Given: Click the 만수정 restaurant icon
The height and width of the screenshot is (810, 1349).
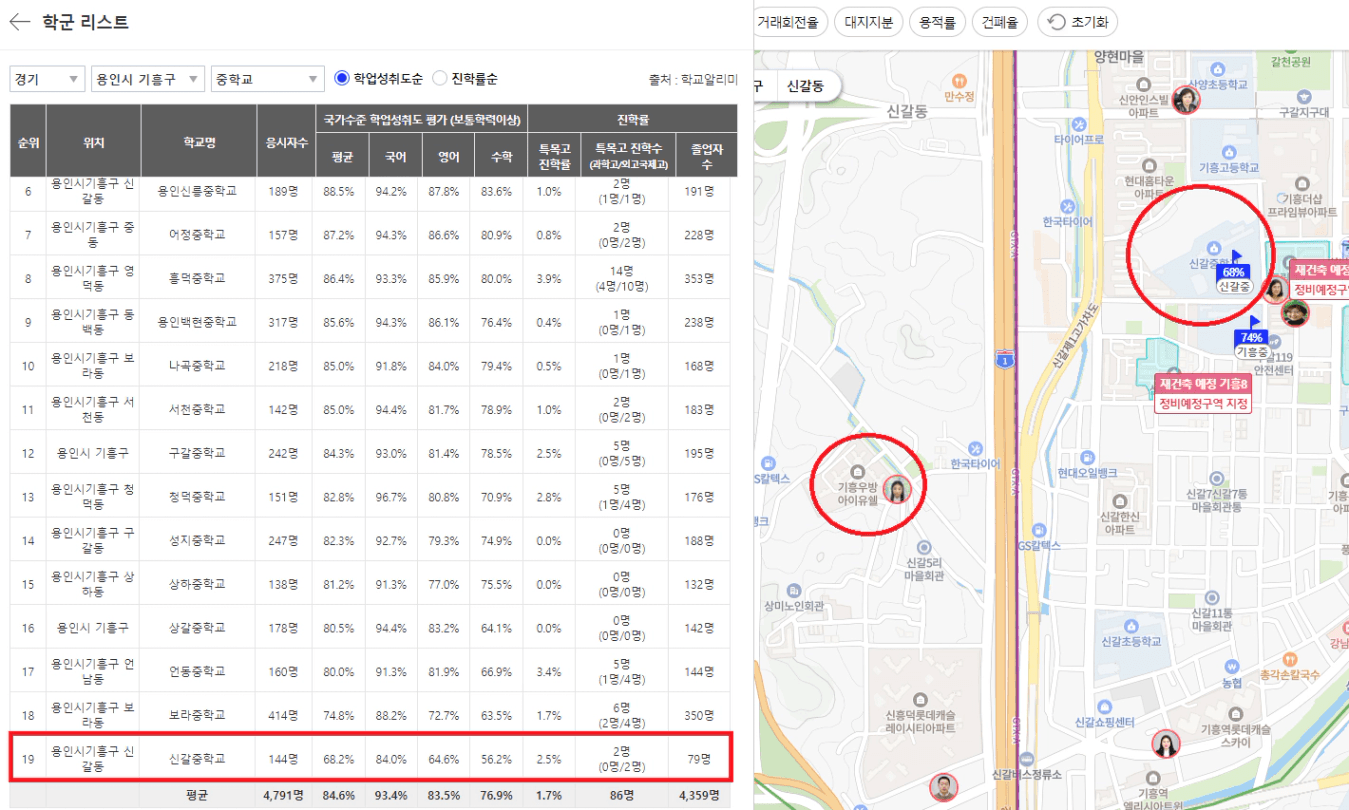Looking at the screenshot, I should pos(959,80).
